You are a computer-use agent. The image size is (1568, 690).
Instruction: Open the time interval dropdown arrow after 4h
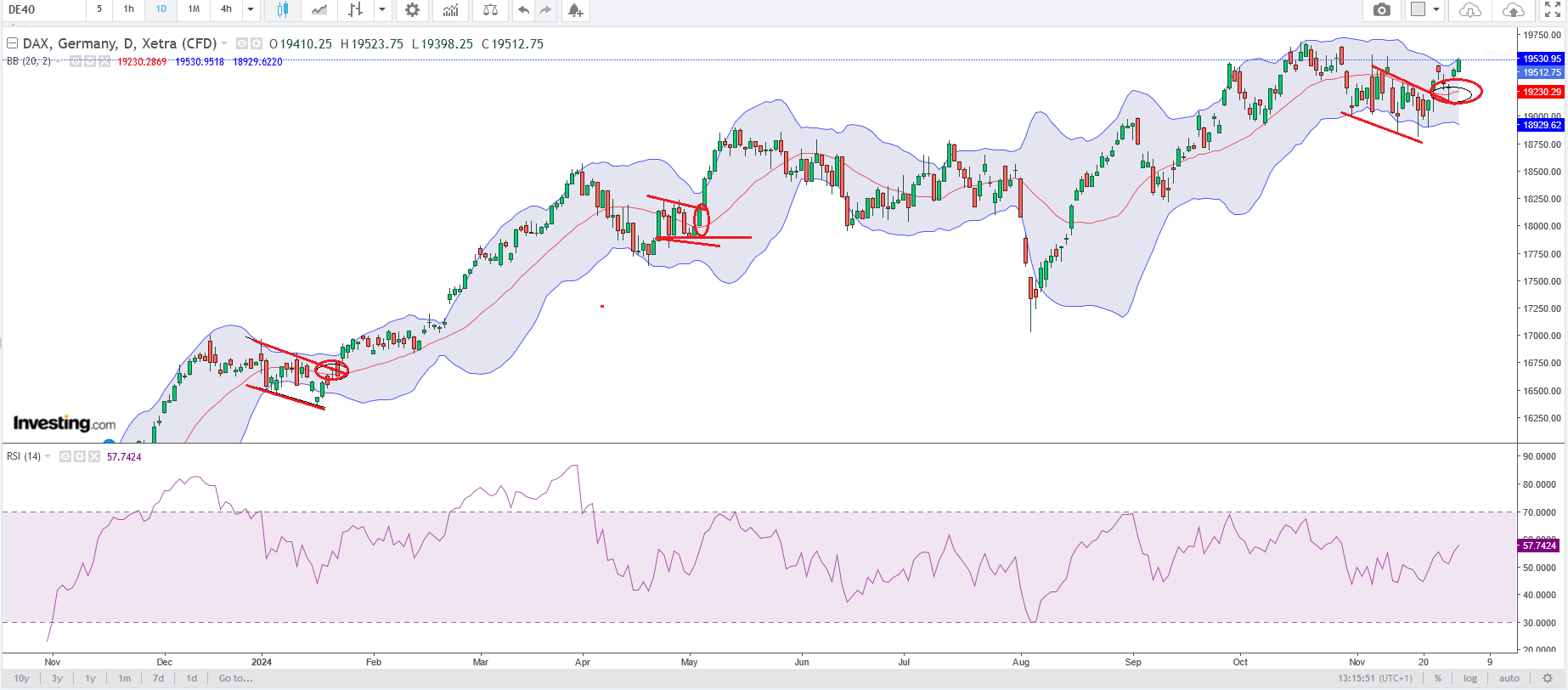tap(251, 10)
